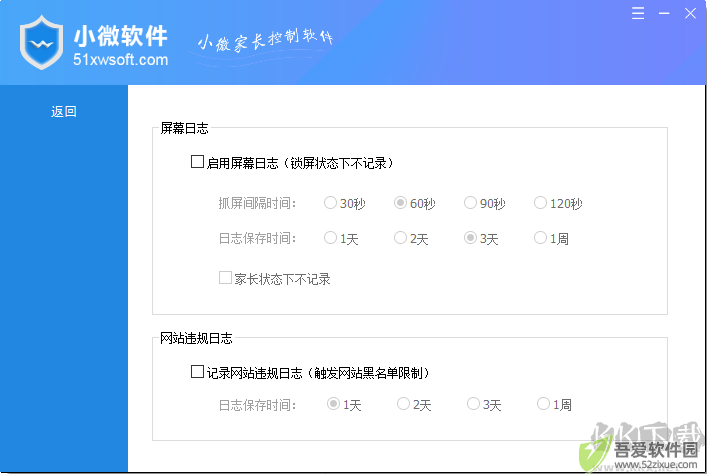Viewport: 707px width, 474px height.
Task: Set screen log retention to 3天
Action: click(470, 237)
